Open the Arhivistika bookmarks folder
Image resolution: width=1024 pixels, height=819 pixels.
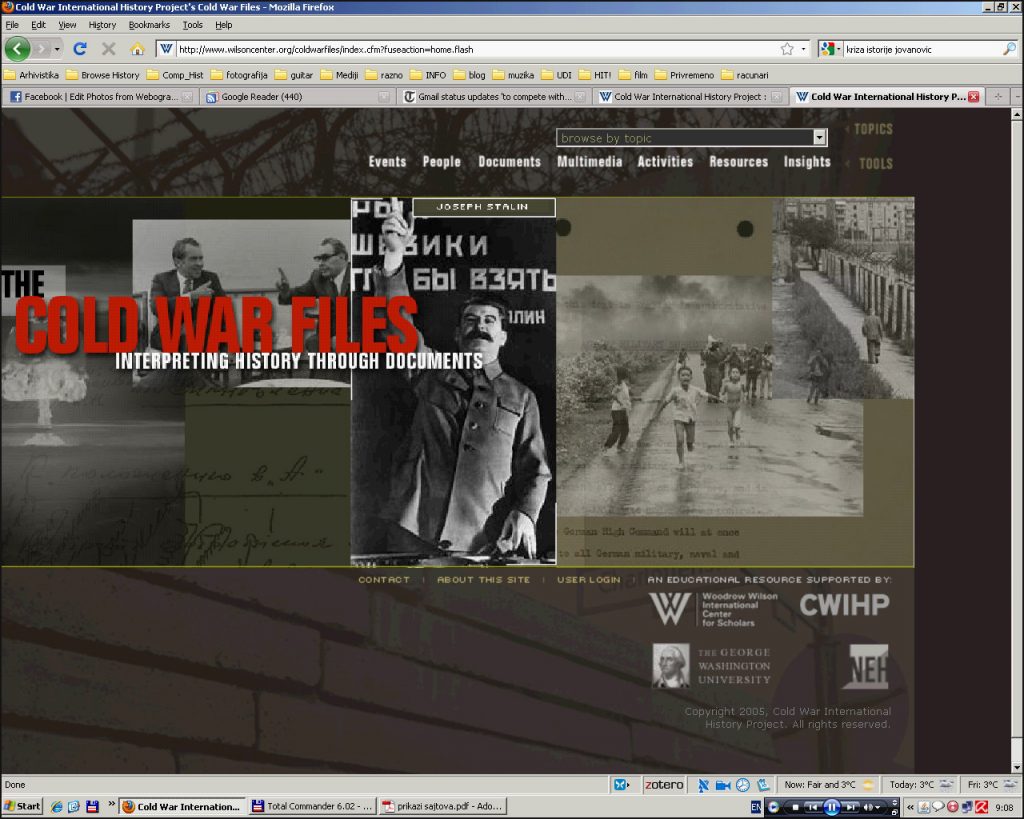32,75
